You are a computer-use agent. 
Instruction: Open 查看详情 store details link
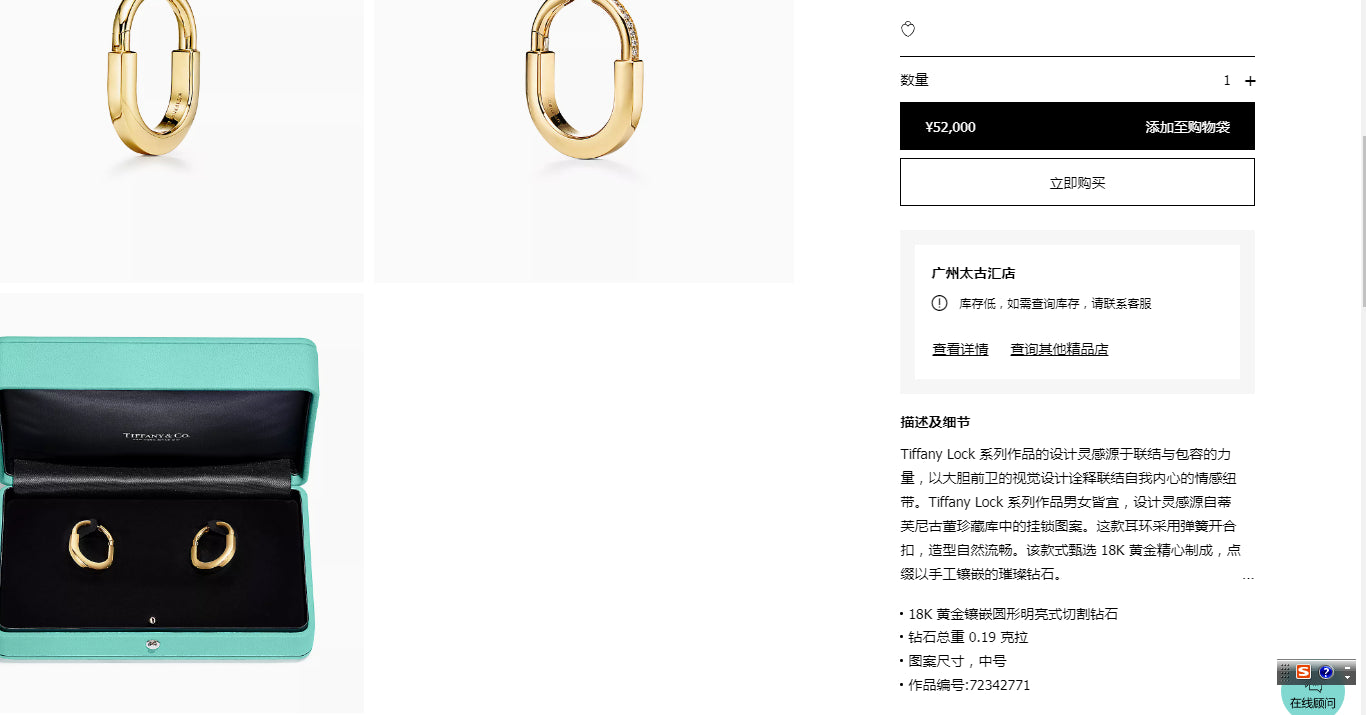[960, 349]
